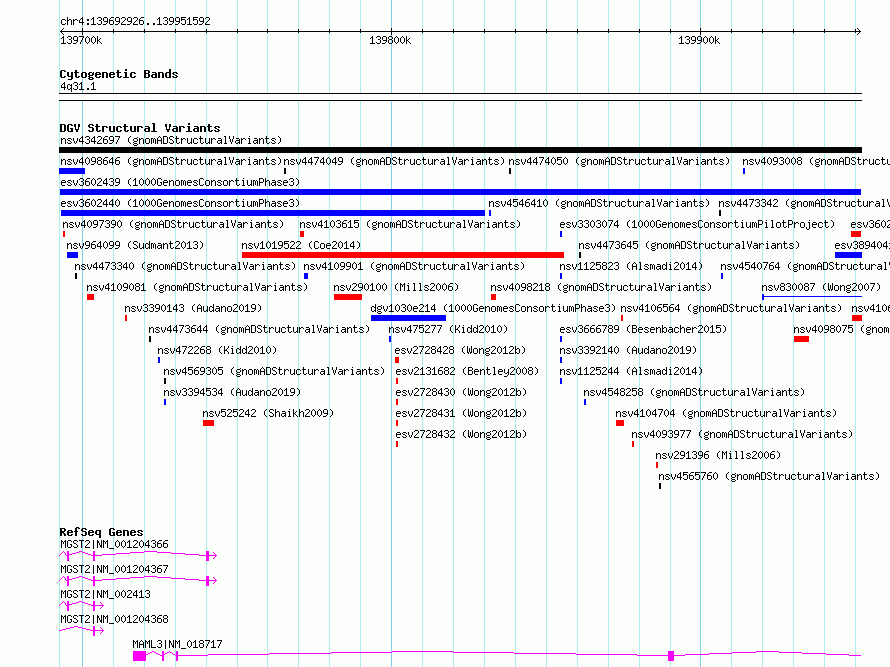Open nsv4546410 gnomAD variant label
Viewport: 890px width, 667px height.
(x=599, y=203)
